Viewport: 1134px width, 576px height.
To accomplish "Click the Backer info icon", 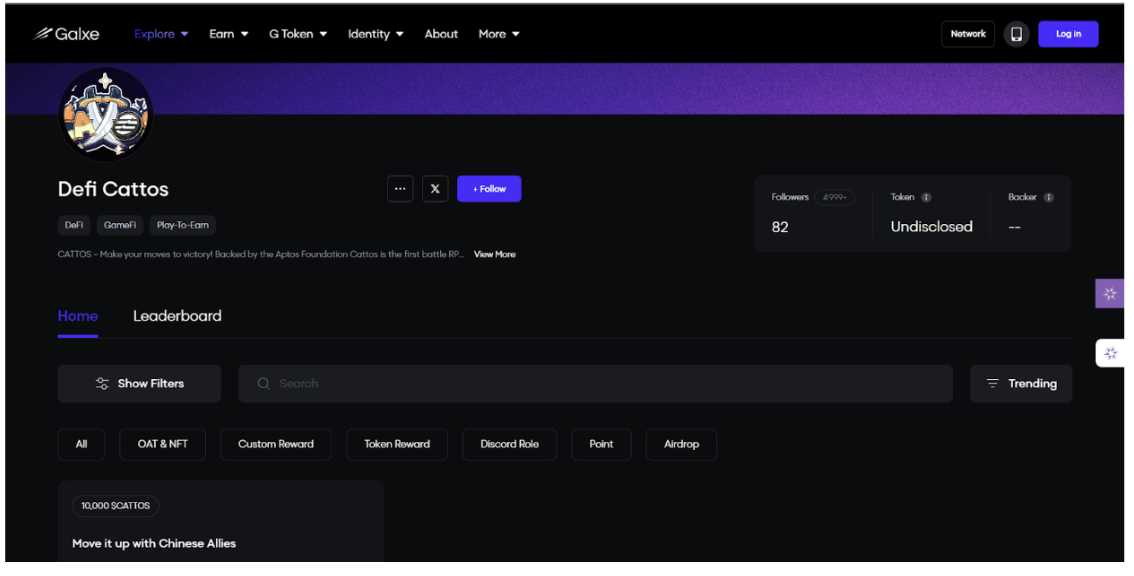I will point(1048,198).
